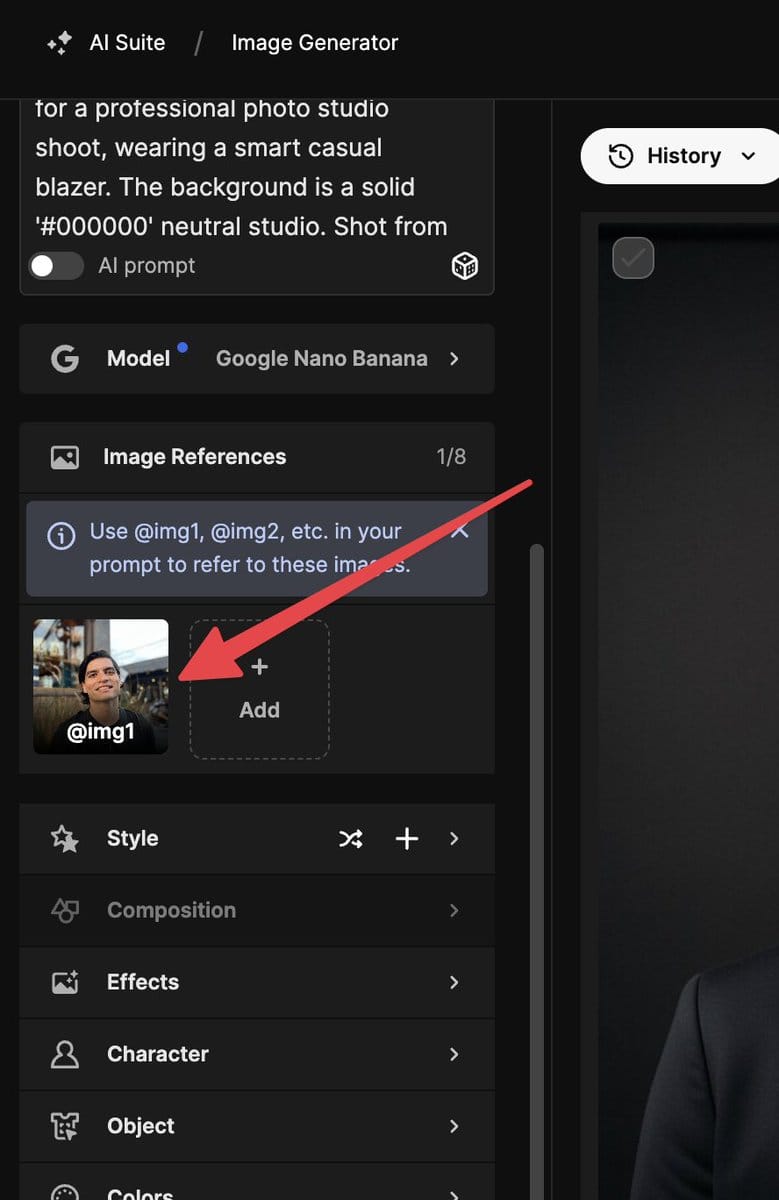
Task: Open the History dropdown
Action: point(681,156)
